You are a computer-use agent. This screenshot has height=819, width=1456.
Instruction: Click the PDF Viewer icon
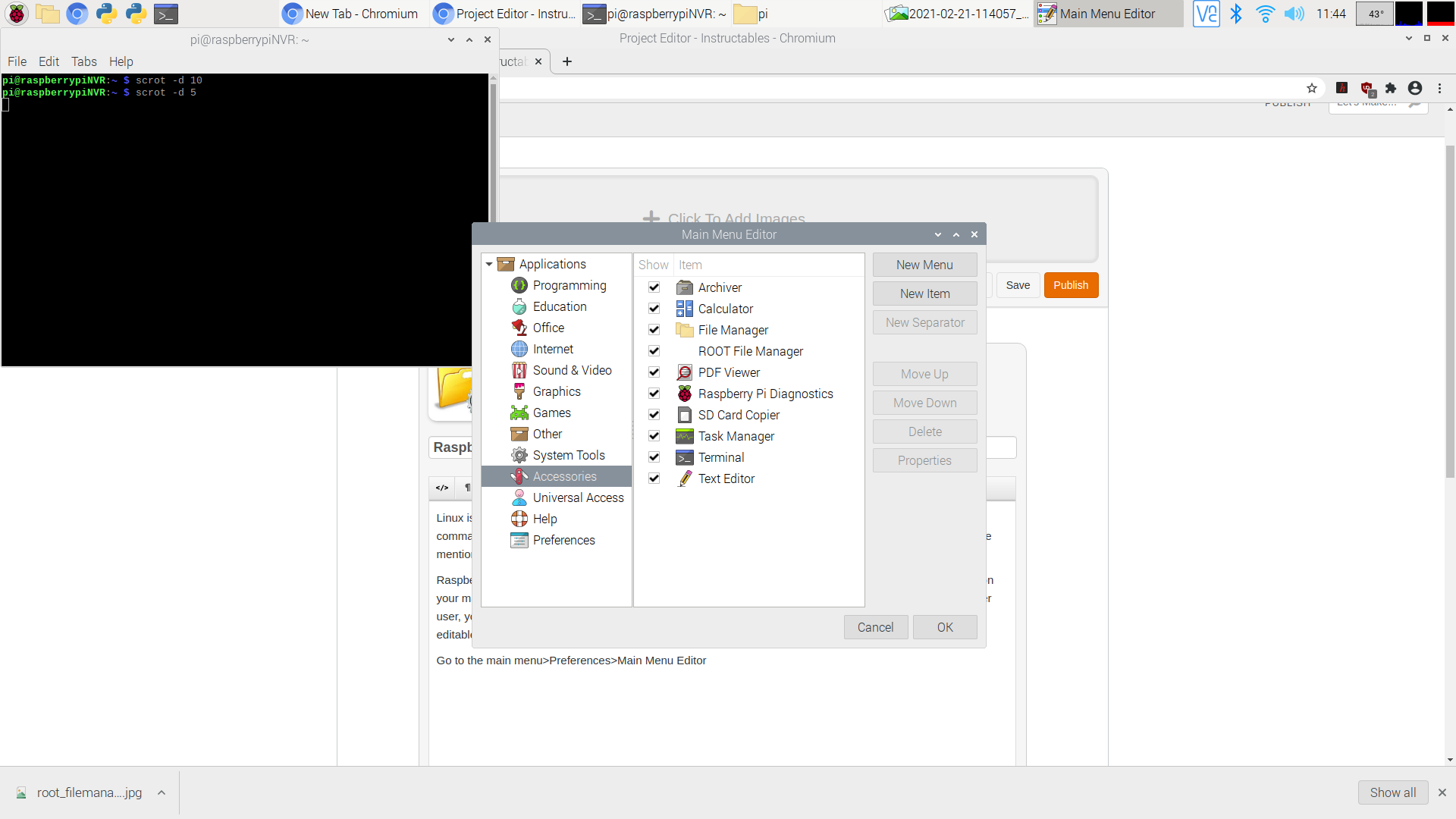(683, 372)
